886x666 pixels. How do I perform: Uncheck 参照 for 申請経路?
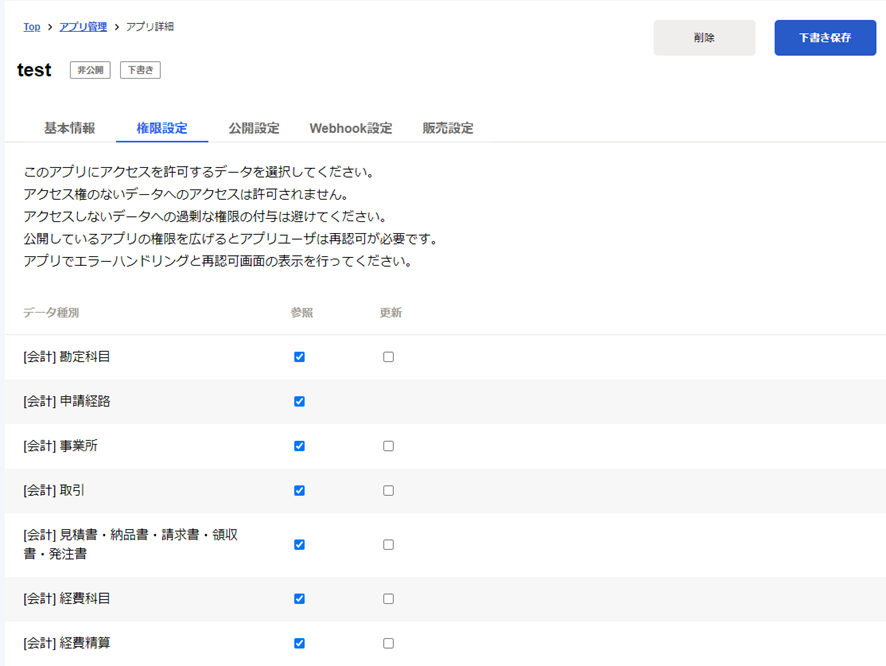coord(299,402)
